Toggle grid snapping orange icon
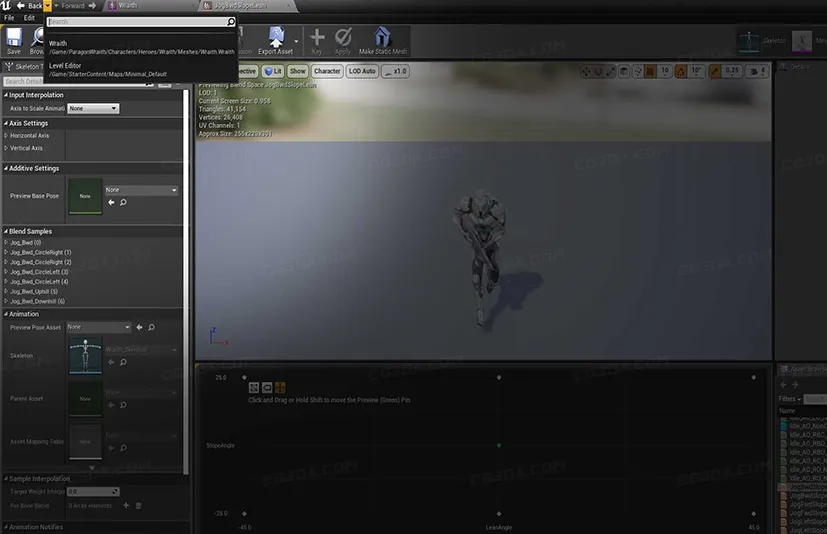The image size is (827, 534). [650, 71]
